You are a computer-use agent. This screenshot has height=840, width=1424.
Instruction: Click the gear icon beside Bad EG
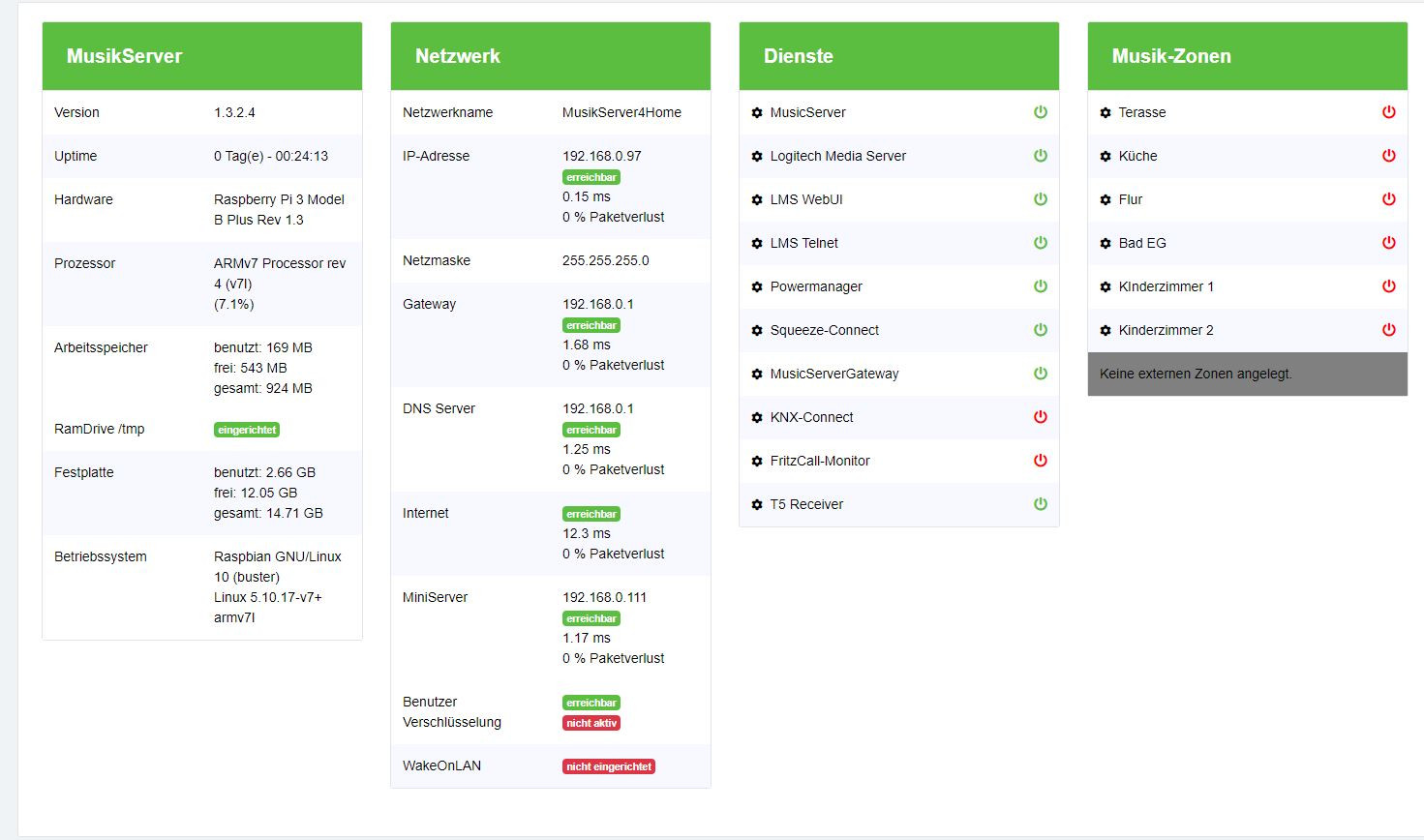[x=1106, y=244]
